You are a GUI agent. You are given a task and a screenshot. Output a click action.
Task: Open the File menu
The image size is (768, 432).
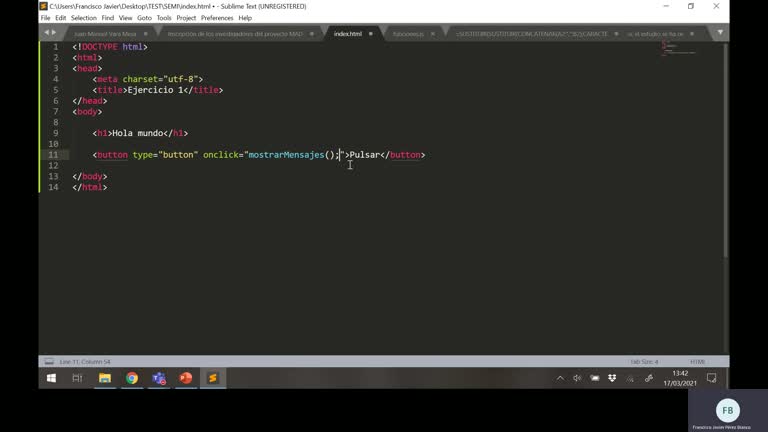(x=46, y=18)
